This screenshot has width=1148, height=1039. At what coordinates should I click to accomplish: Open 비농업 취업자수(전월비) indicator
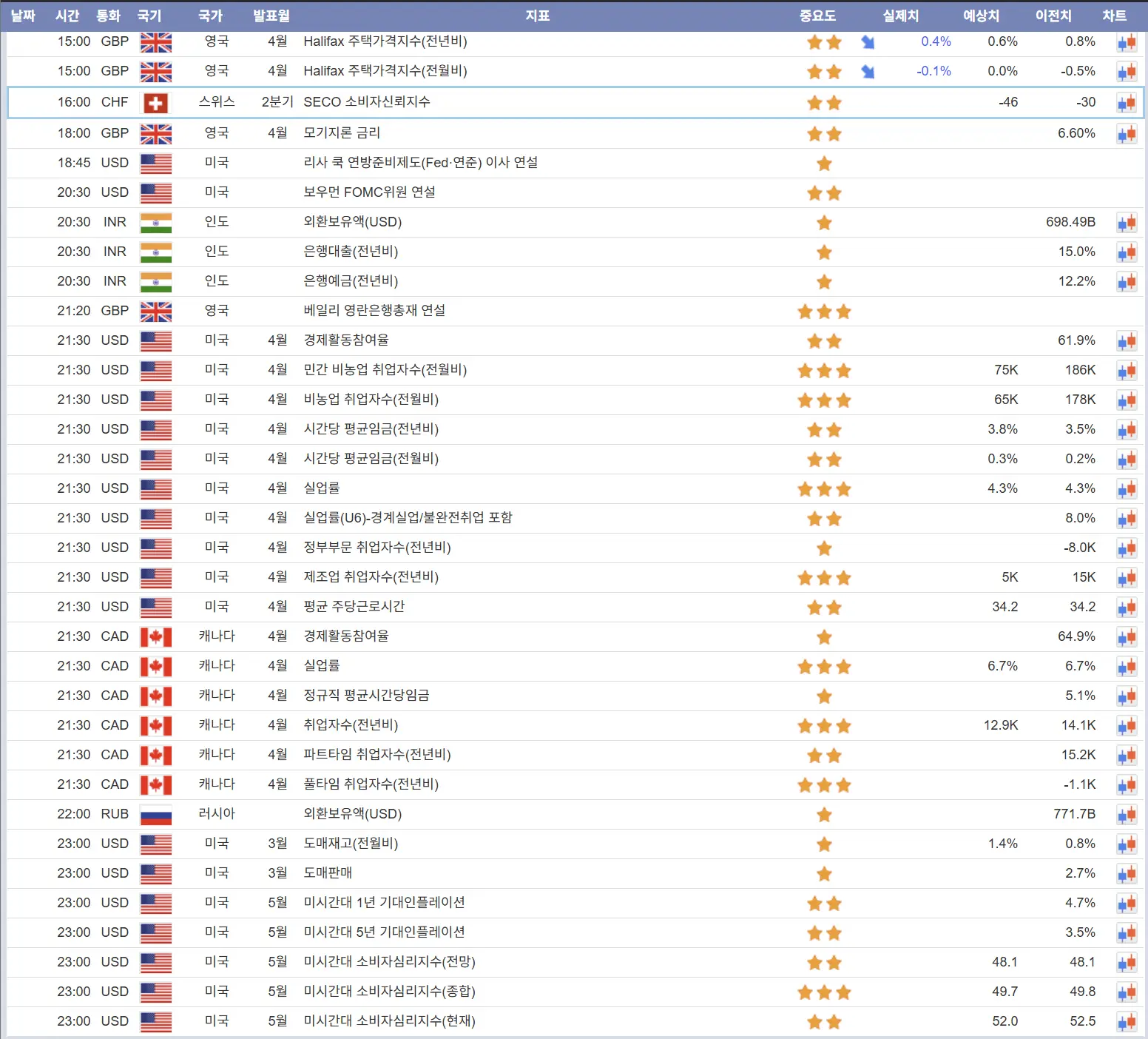[371, 400]
